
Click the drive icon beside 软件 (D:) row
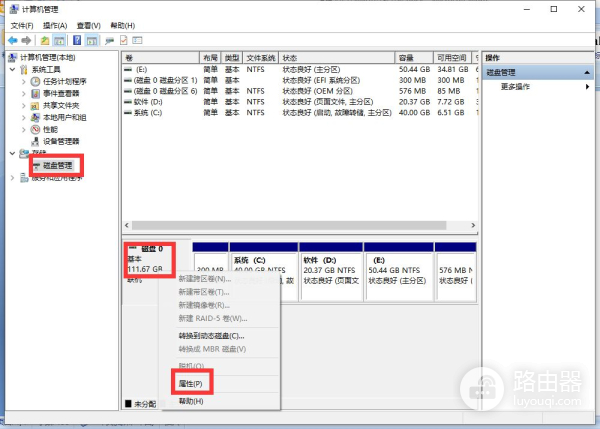128,102
